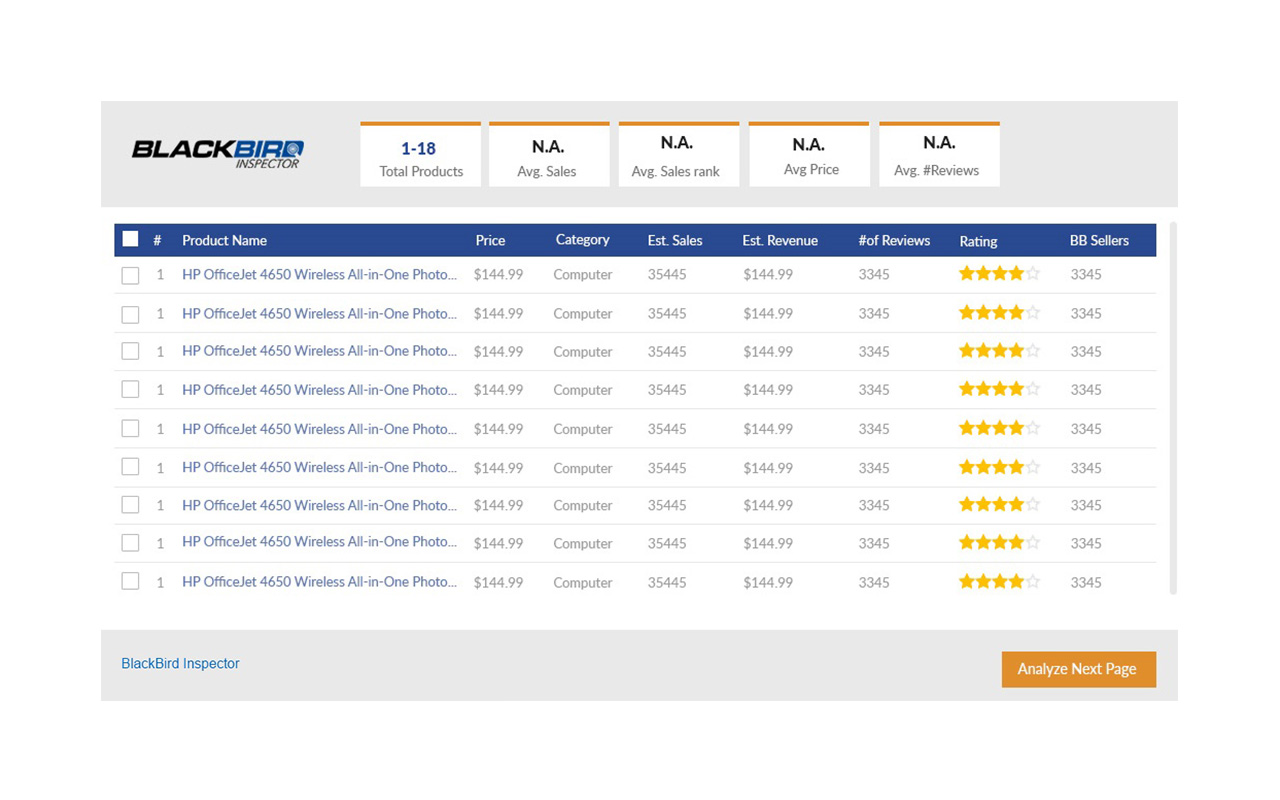
Task: Sort by the BB Sellers column header
Action: click(1099, 240)
